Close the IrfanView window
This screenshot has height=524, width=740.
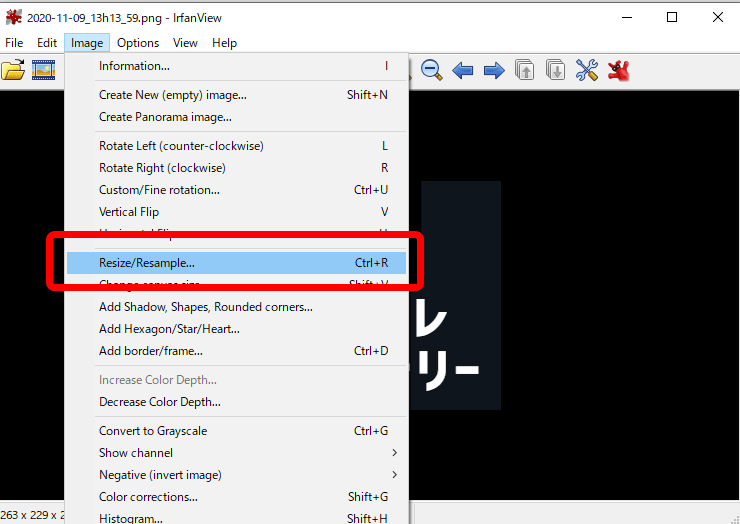point(717,17)
